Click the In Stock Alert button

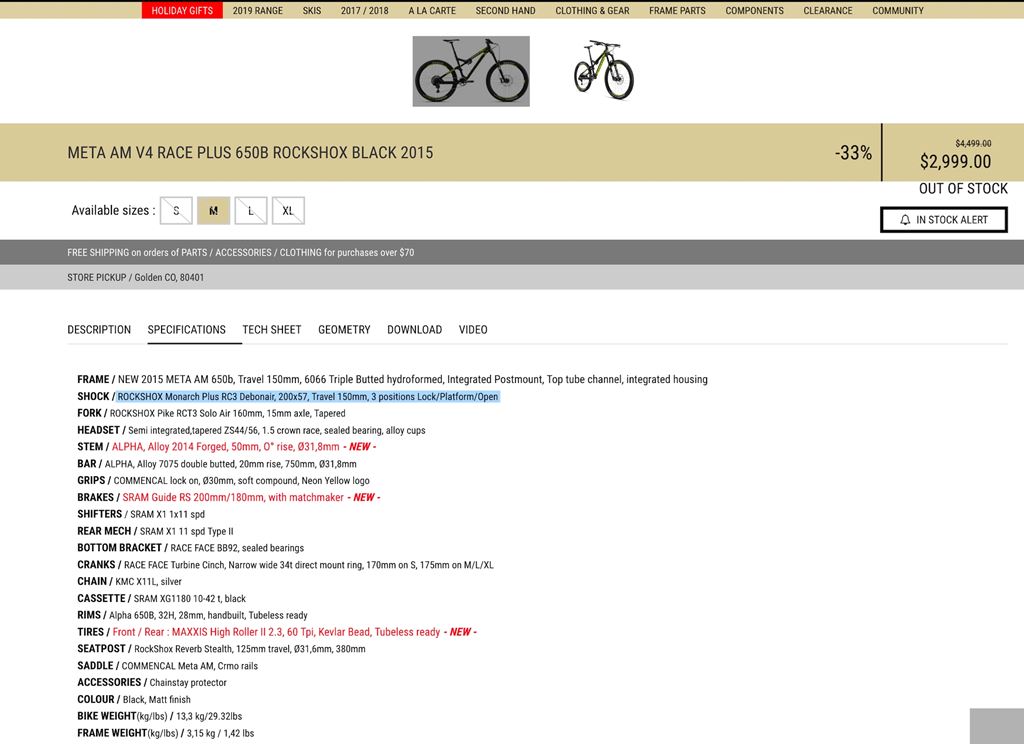tap(943, 220)
